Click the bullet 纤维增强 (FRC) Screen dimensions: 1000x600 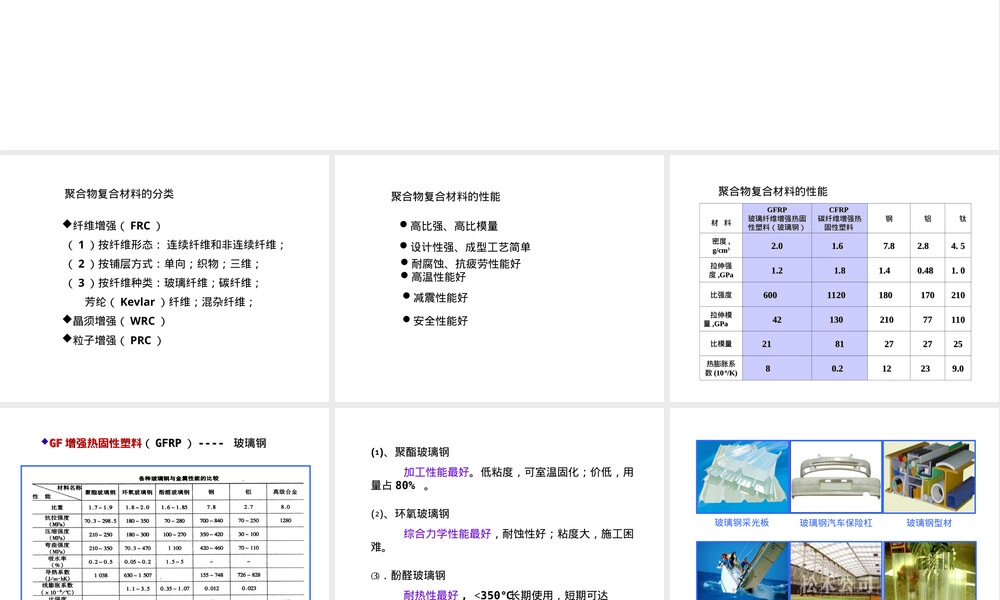112,225
